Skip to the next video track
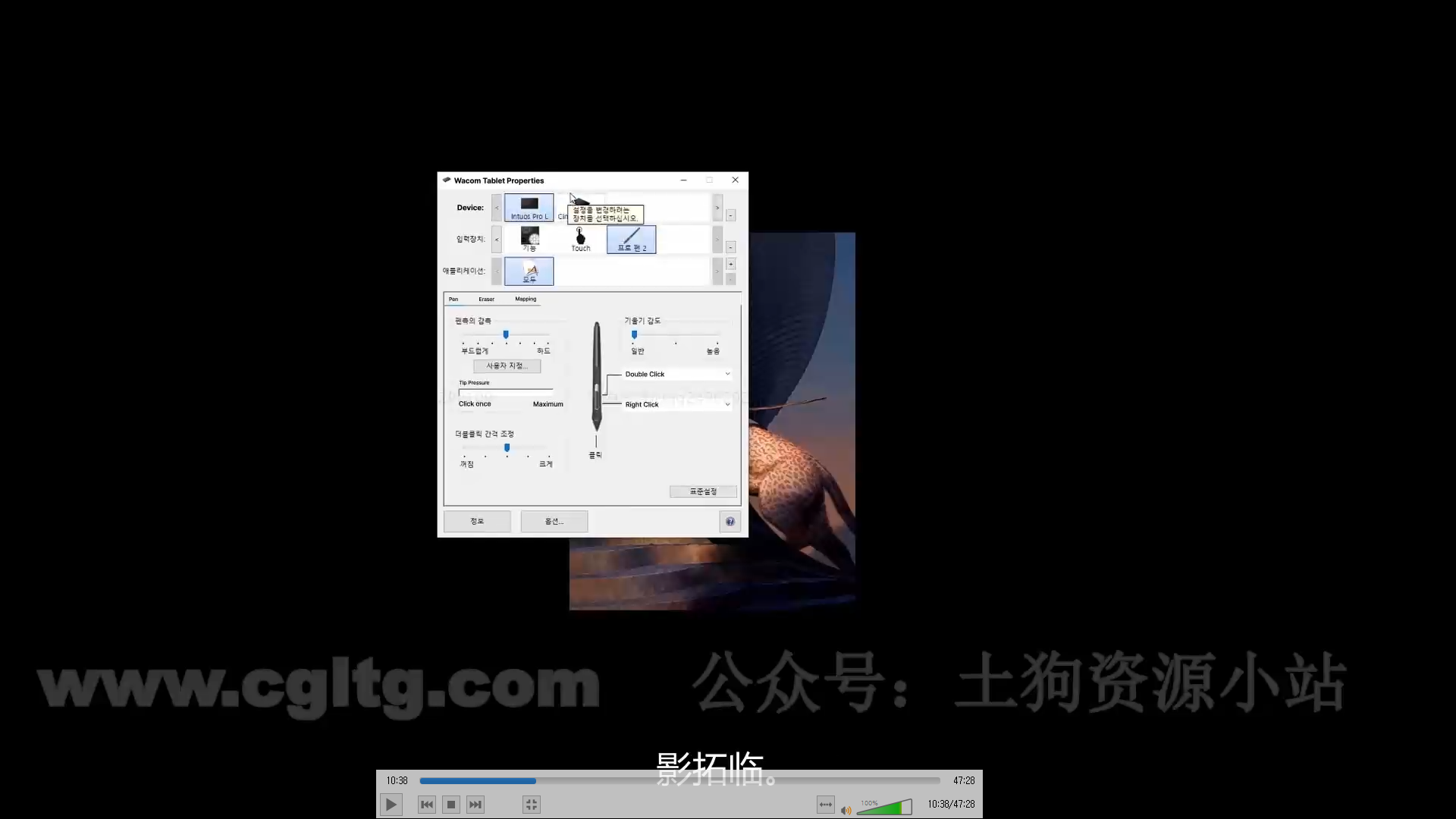Image resolution: width=1456 pixels, height=819 pixels. pos(475,805)
